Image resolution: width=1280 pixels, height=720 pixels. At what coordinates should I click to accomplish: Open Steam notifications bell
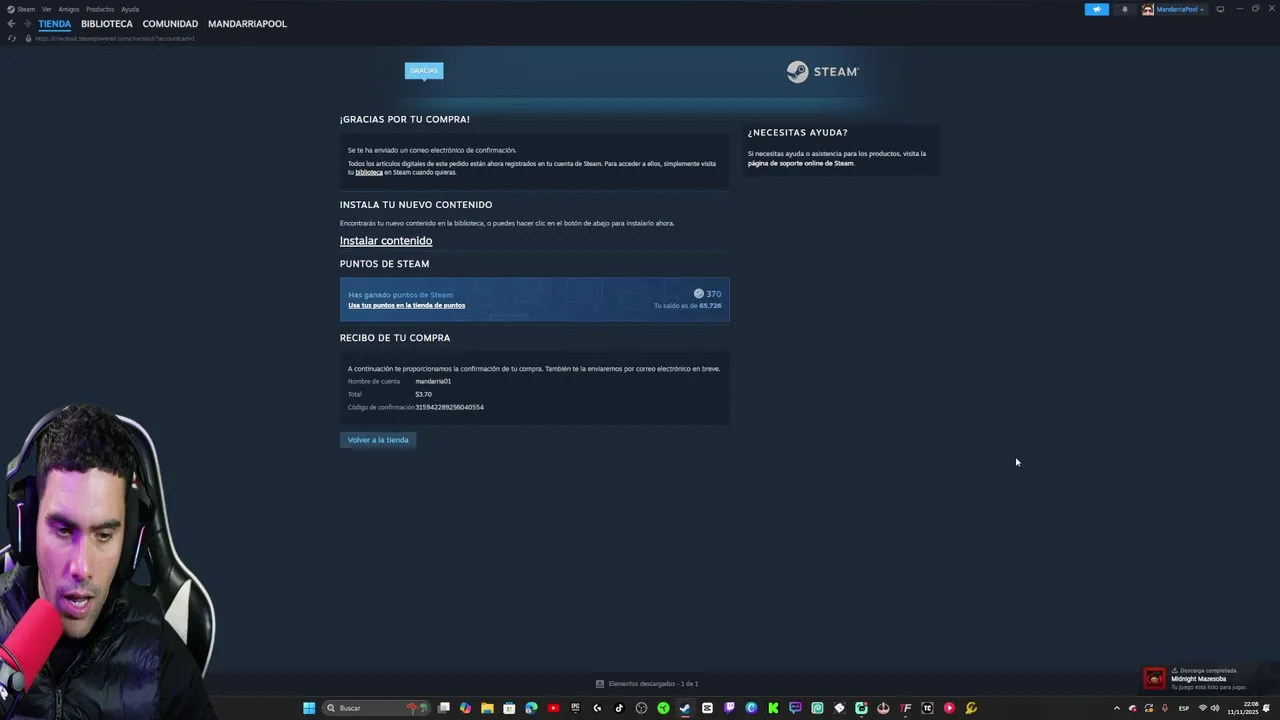click(x=1124, y=9)
